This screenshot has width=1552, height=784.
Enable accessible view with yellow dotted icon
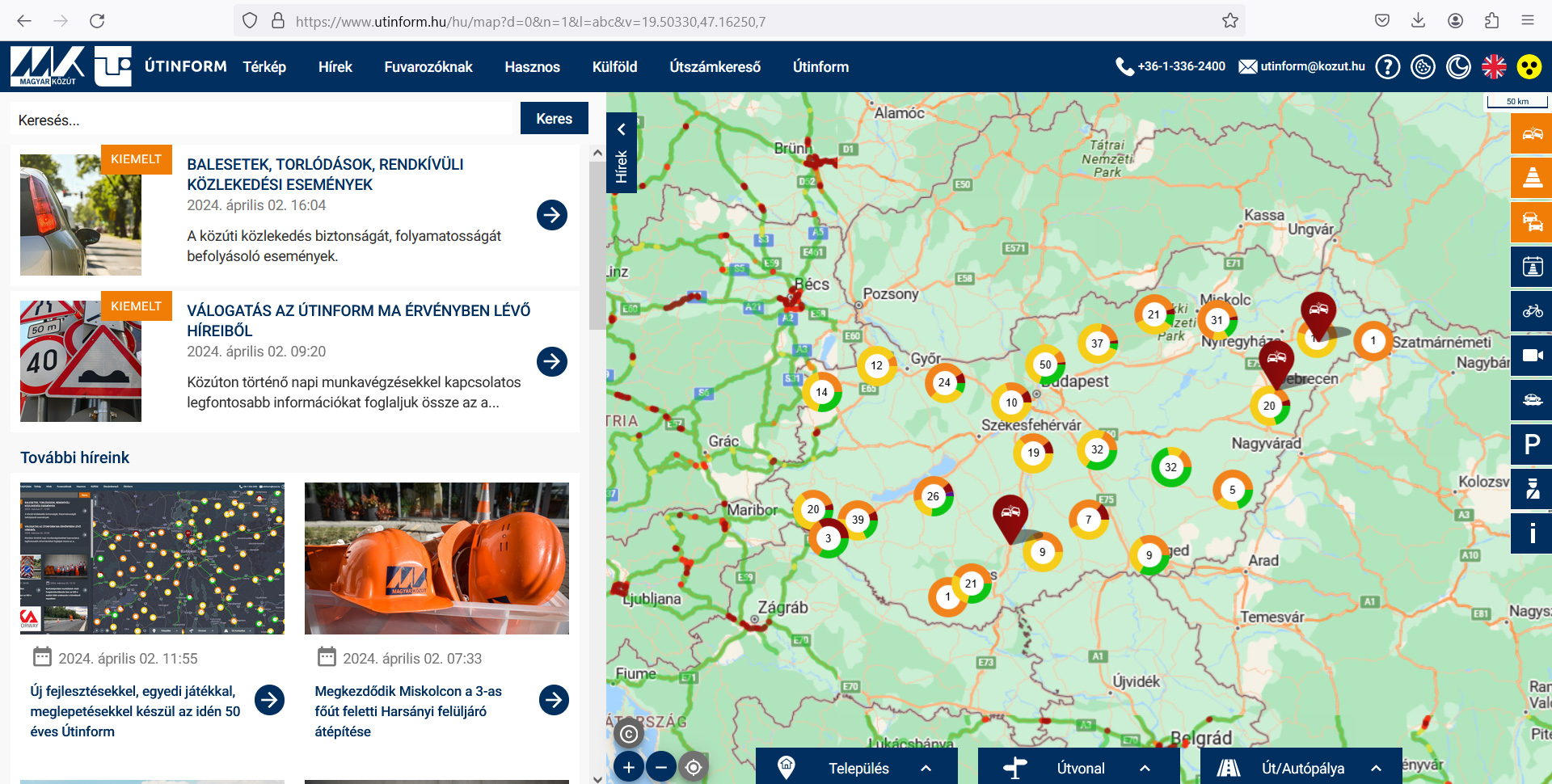[1529, 66]
